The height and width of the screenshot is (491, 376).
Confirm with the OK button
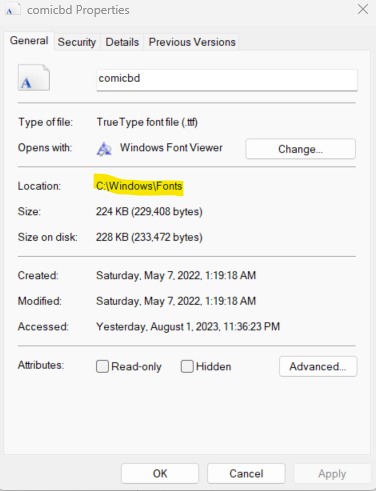[160, 473]
